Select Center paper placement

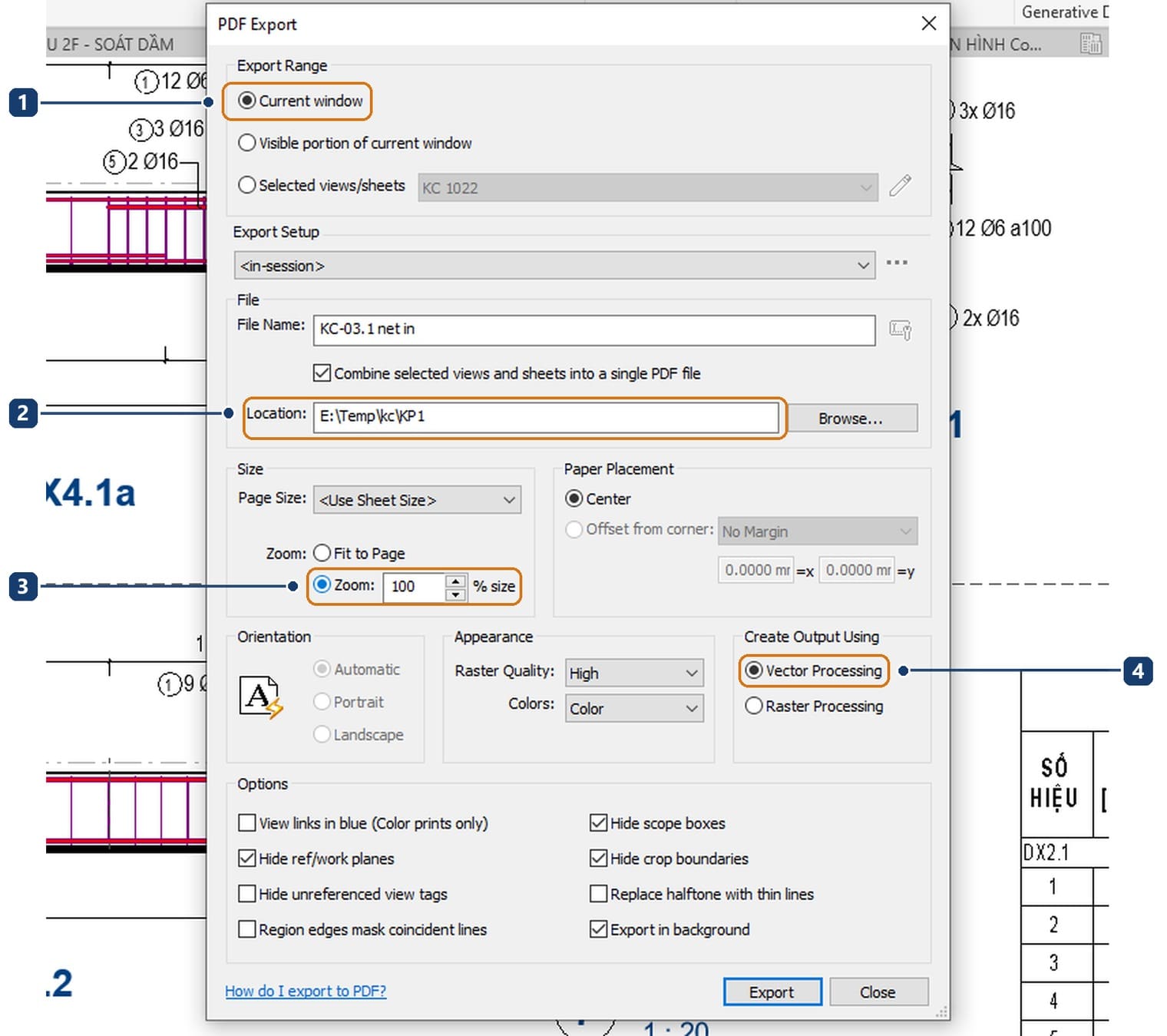point(597,498)
